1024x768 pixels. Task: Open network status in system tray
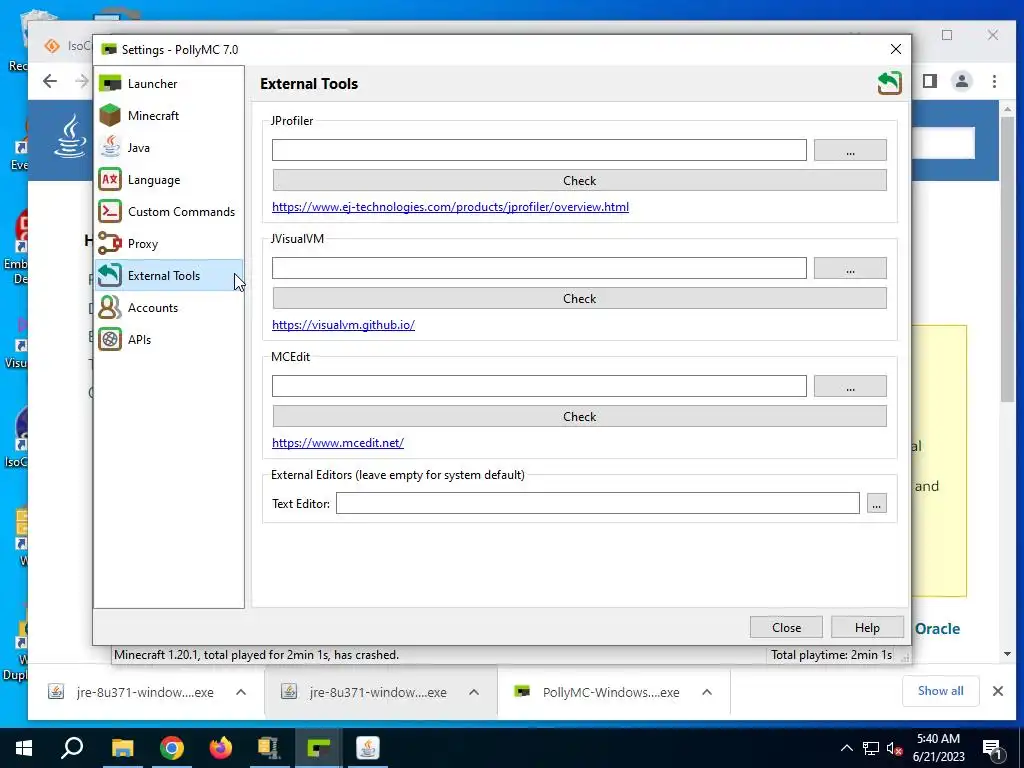pyautogui.click(x=871, y=748)
